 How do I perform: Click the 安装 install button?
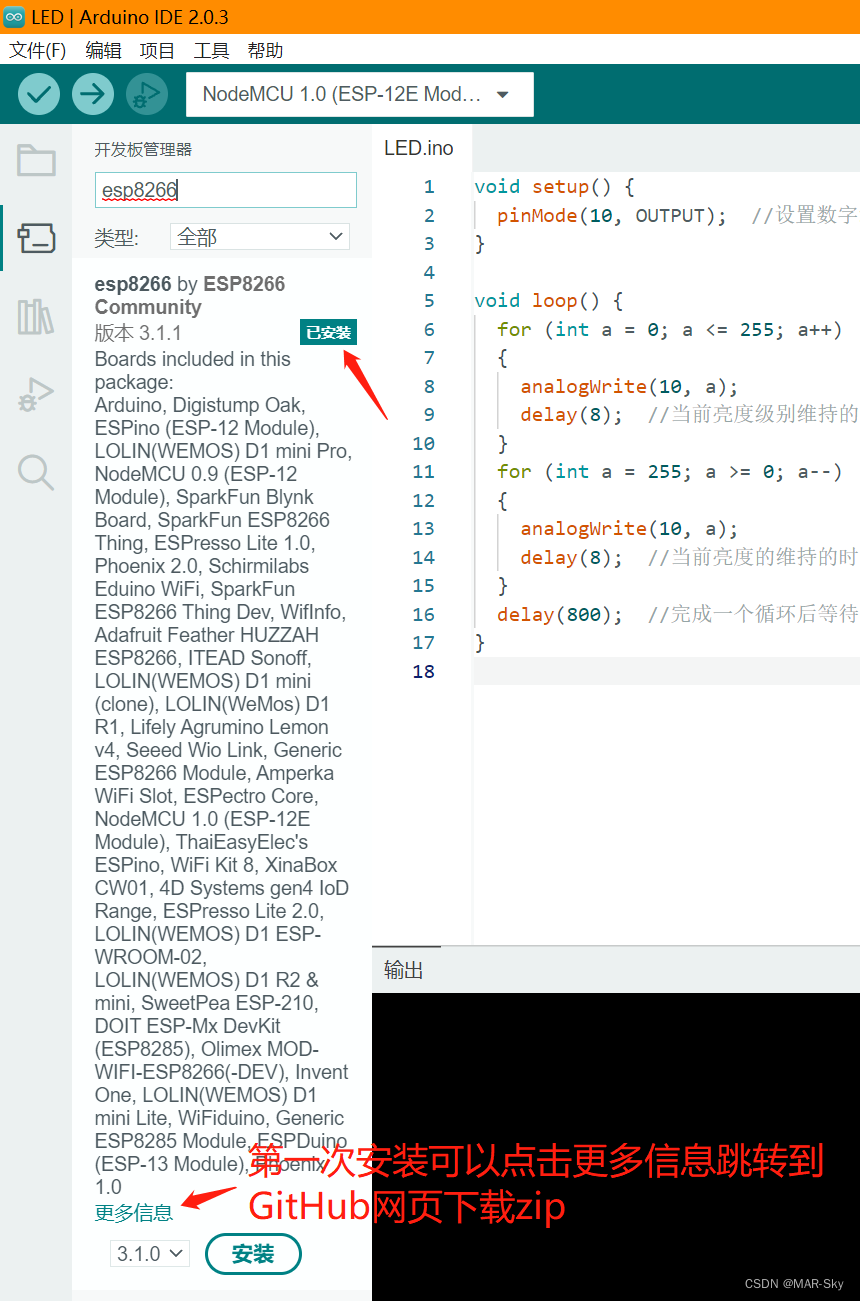tap(253, 1254)
